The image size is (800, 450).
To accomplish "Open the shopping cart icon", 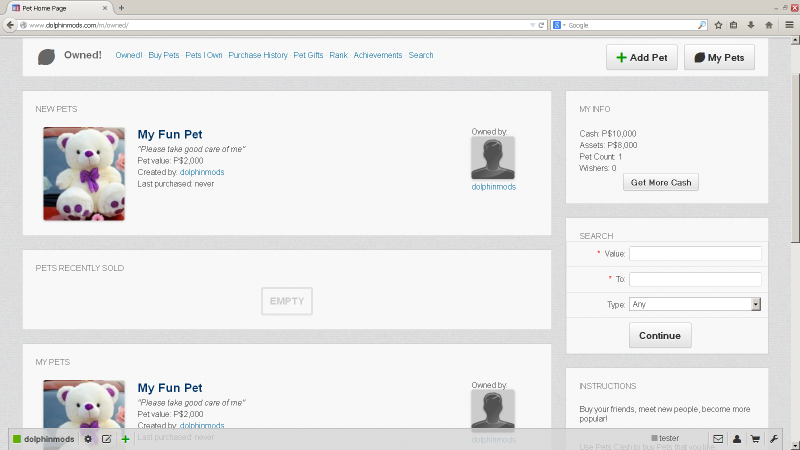I will (756, 439).
